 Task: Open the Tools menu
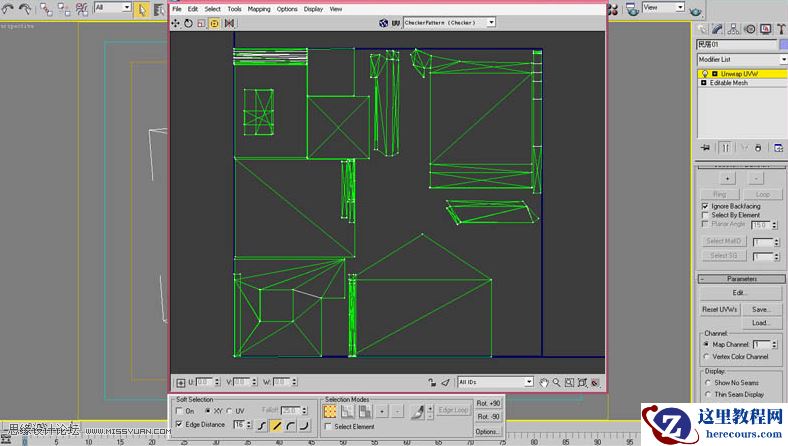[234, 9]
